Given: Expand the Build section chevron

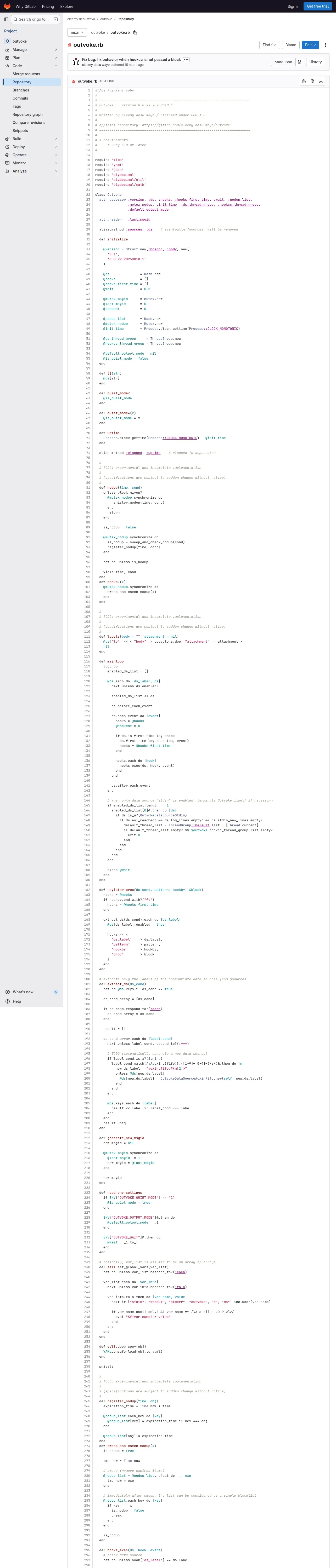Looking at the screenshot, I should 56,139.
